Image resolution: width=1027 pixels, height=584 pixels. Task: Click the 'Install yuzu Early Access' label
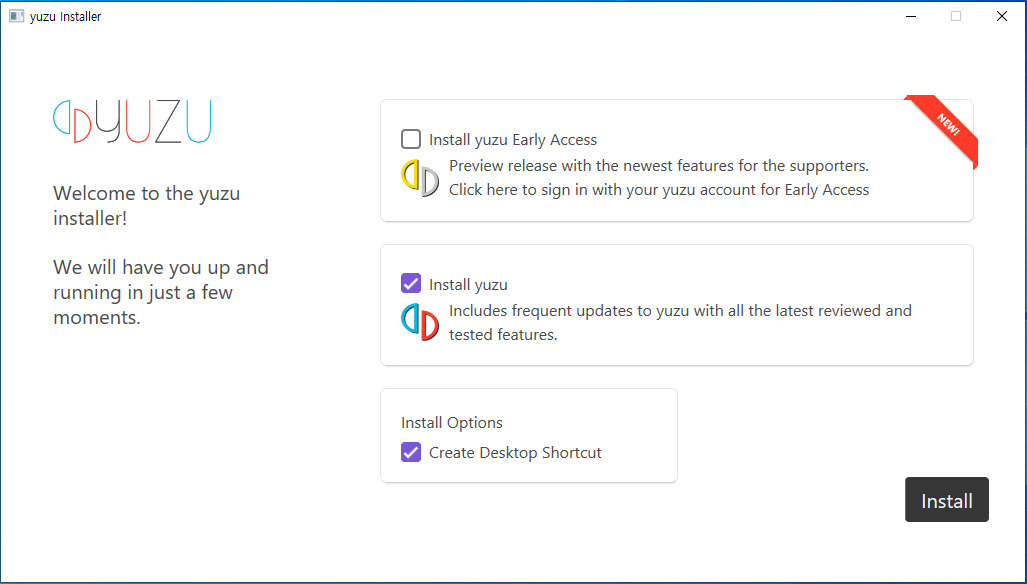click(513, 139)
